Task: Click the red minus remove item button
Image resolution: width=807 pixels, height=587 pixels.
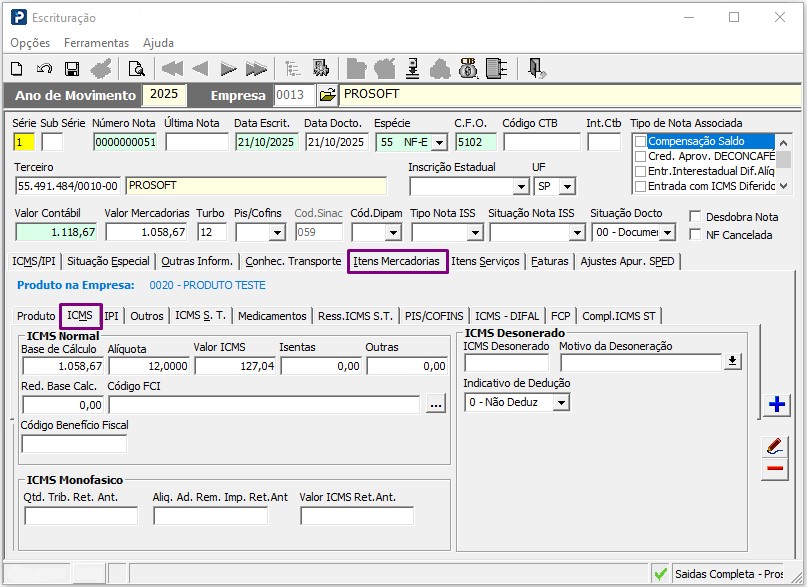Action: point(775,469)
